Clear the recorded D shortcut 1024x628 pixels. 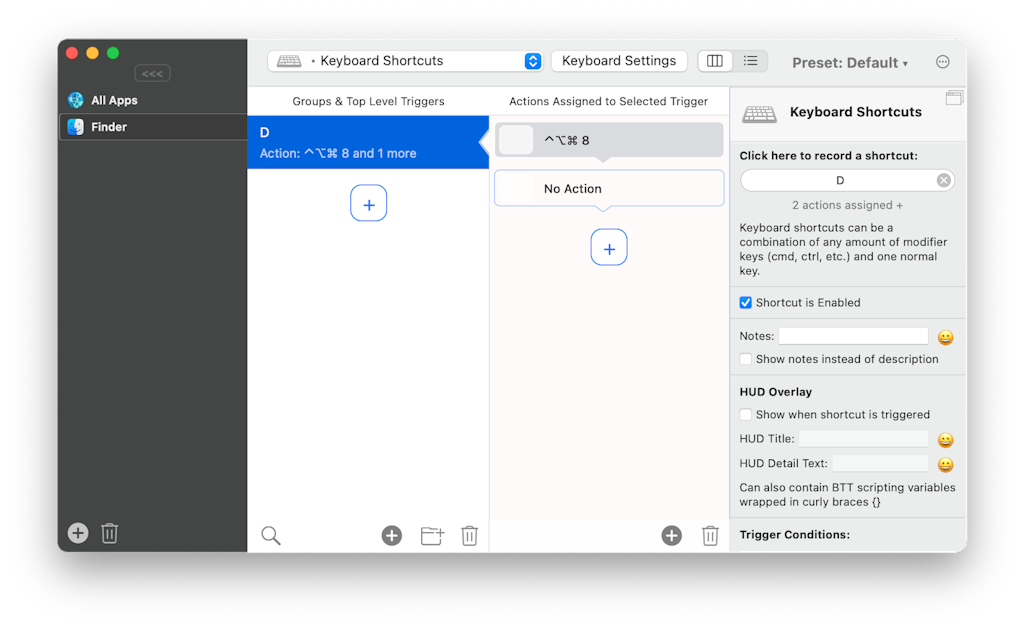(942, 180)
